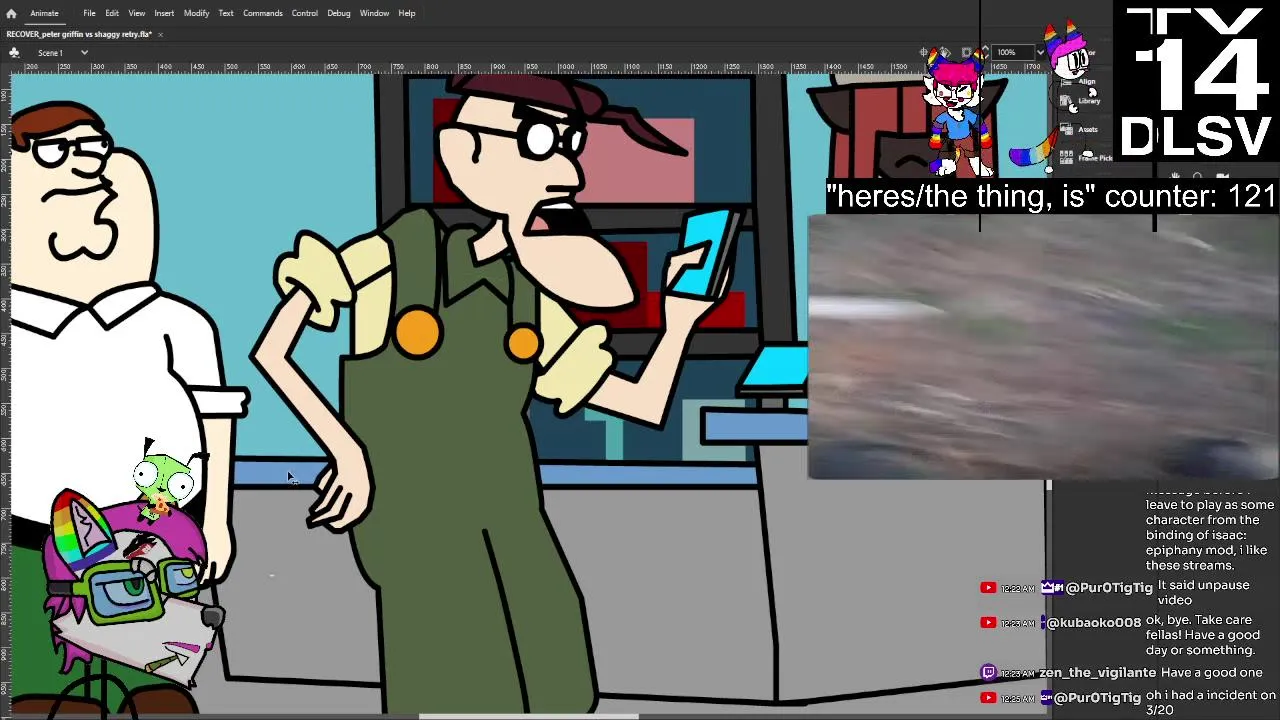Open the Library panel
This screenshot has height=720, width=1280.
pos(1088,100)
